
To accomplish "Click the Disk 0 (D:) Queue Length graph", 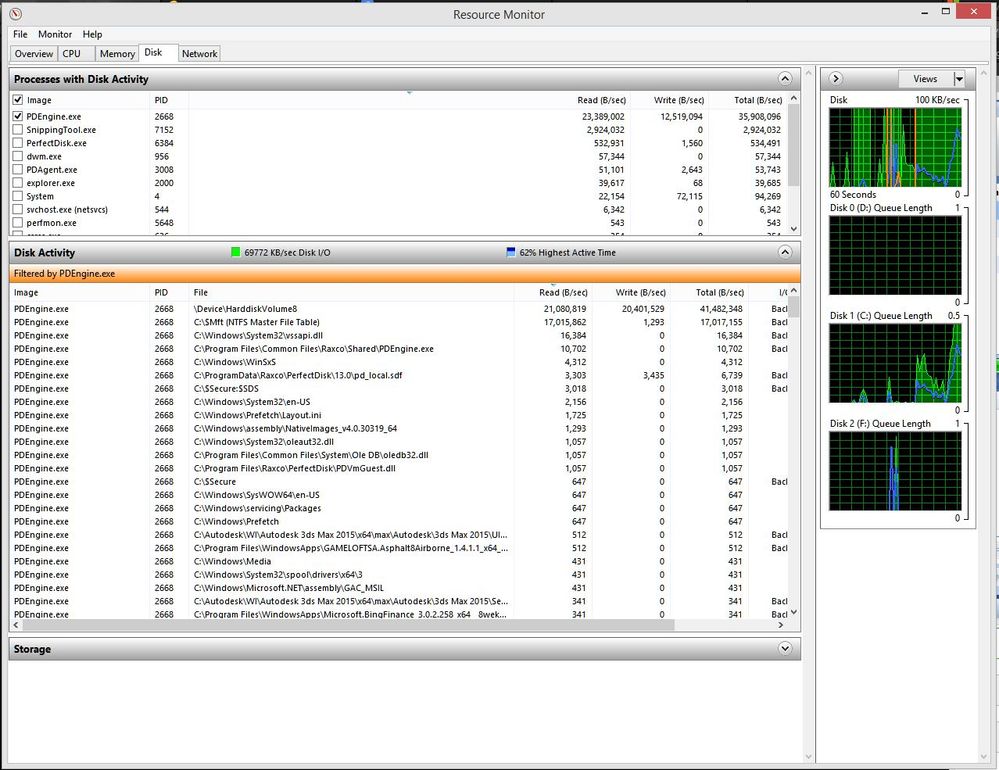I will [x=895, y=255].
